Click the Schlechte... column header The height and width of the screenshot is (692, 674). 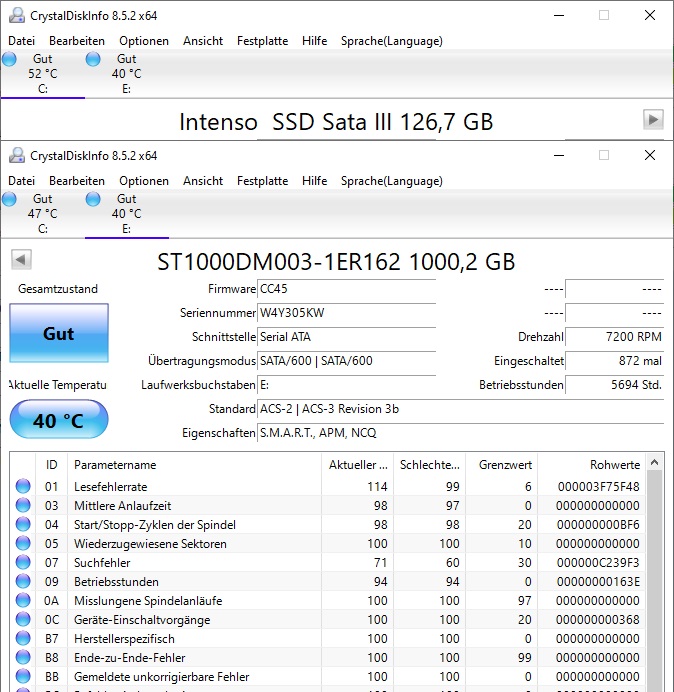point(429,465)
